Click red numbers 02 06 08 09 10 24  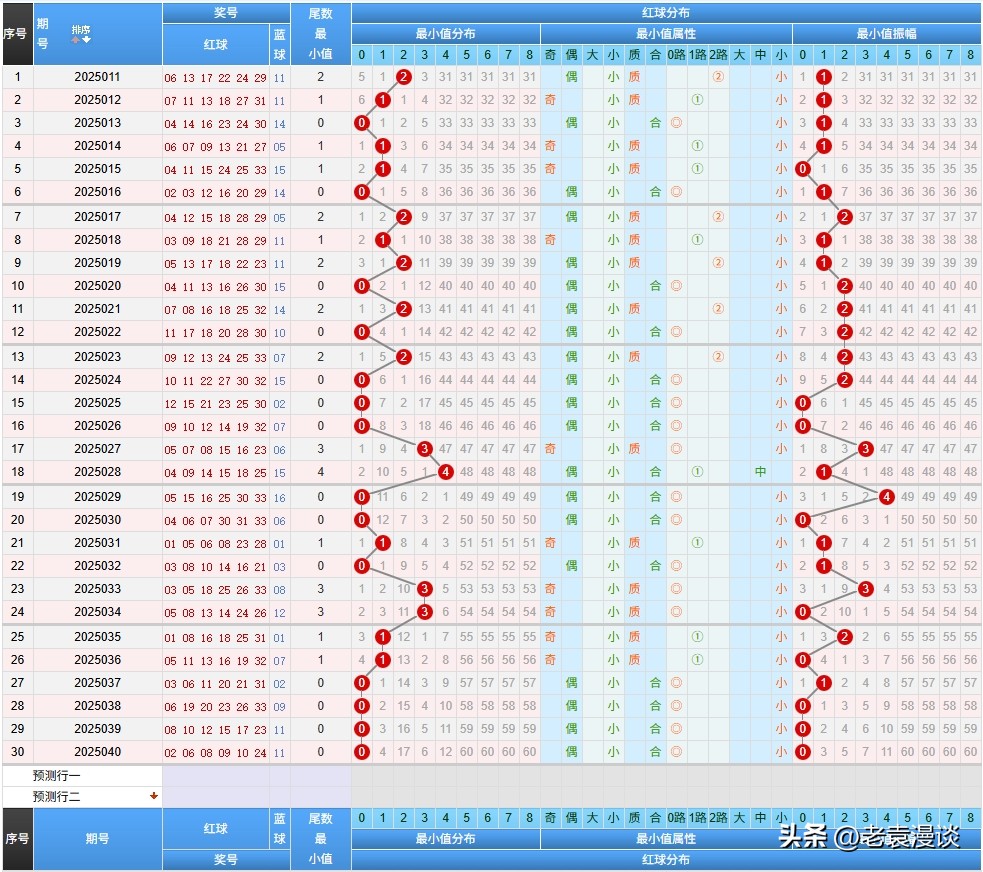(x=215, y=752)
